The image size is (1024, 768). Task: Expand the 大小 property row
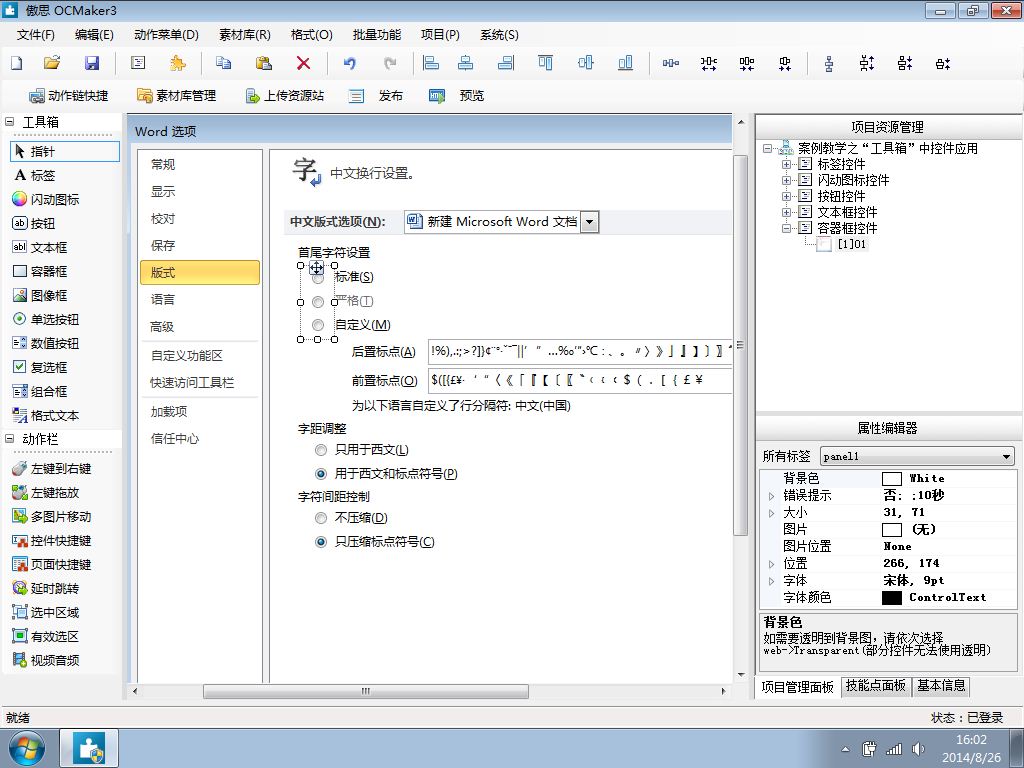tap(771, 513)
